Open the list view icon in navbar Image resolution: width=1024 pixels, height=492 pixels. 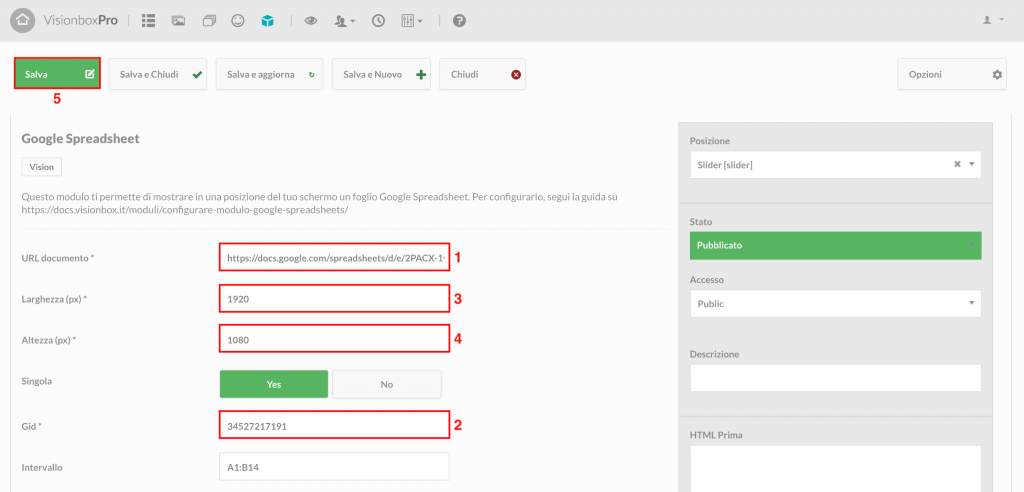point(148,21)
